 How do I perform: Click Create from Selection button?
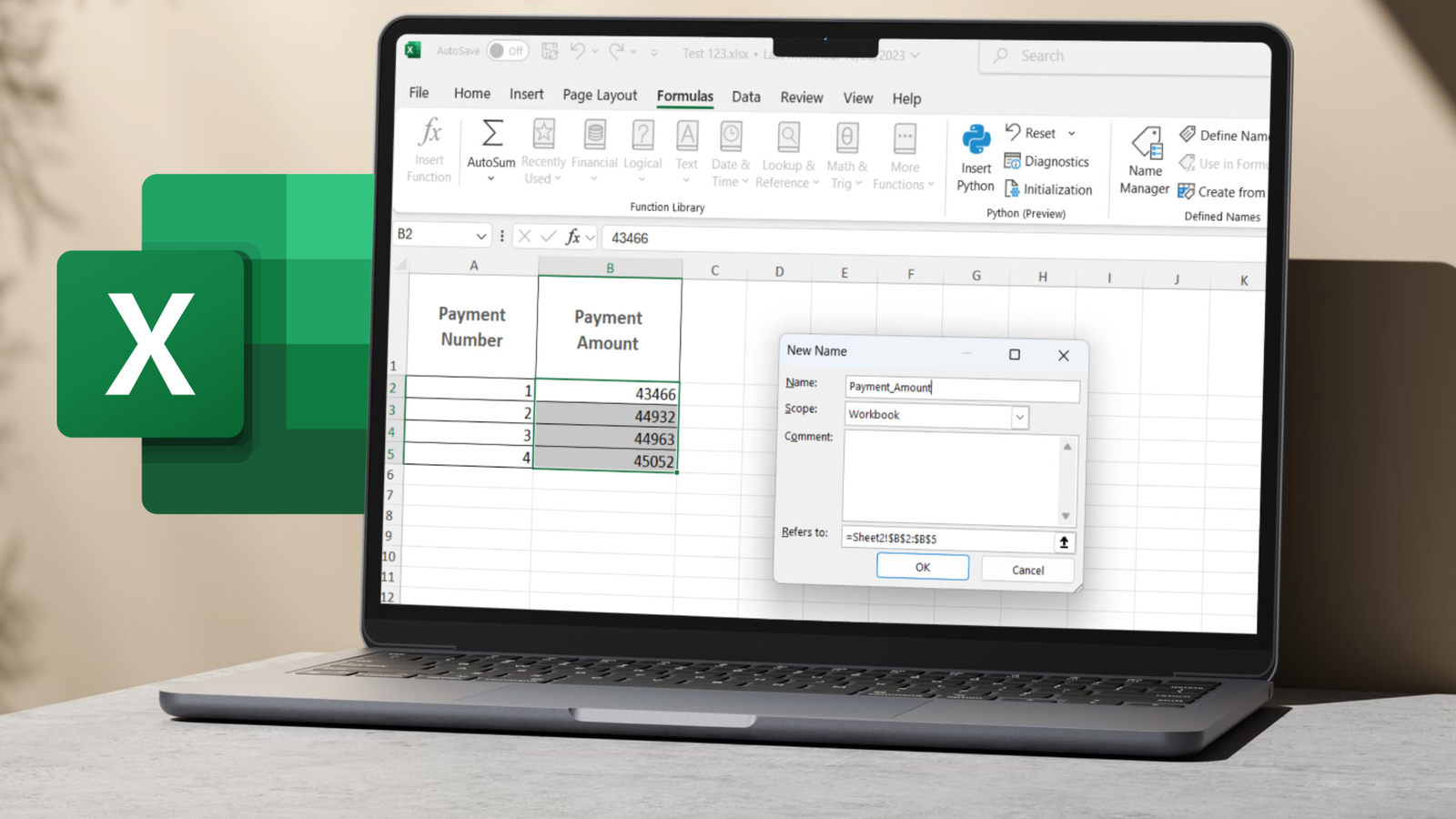pos(1222,192)
